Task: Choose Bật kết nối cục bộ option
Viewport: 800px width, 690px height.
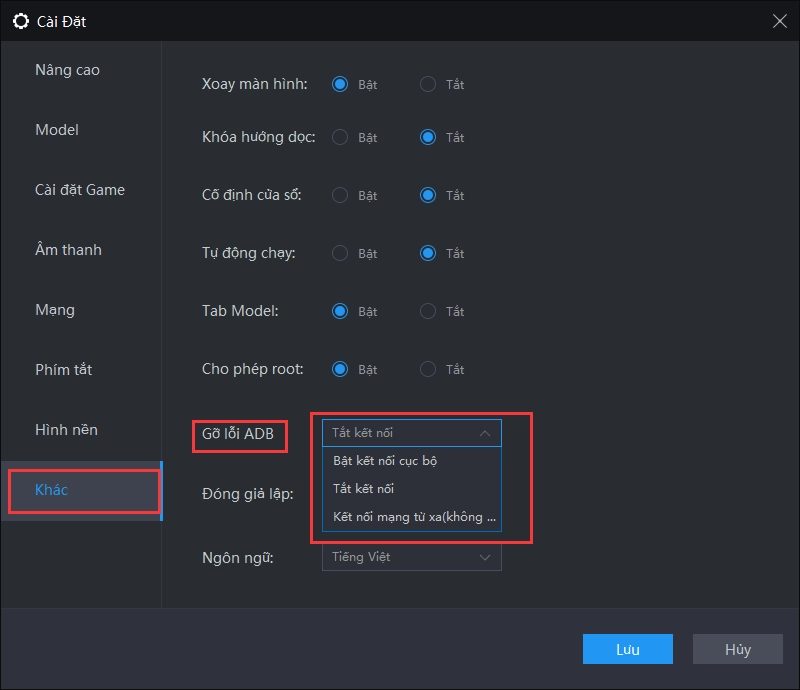Action: [x=385, y=461]
